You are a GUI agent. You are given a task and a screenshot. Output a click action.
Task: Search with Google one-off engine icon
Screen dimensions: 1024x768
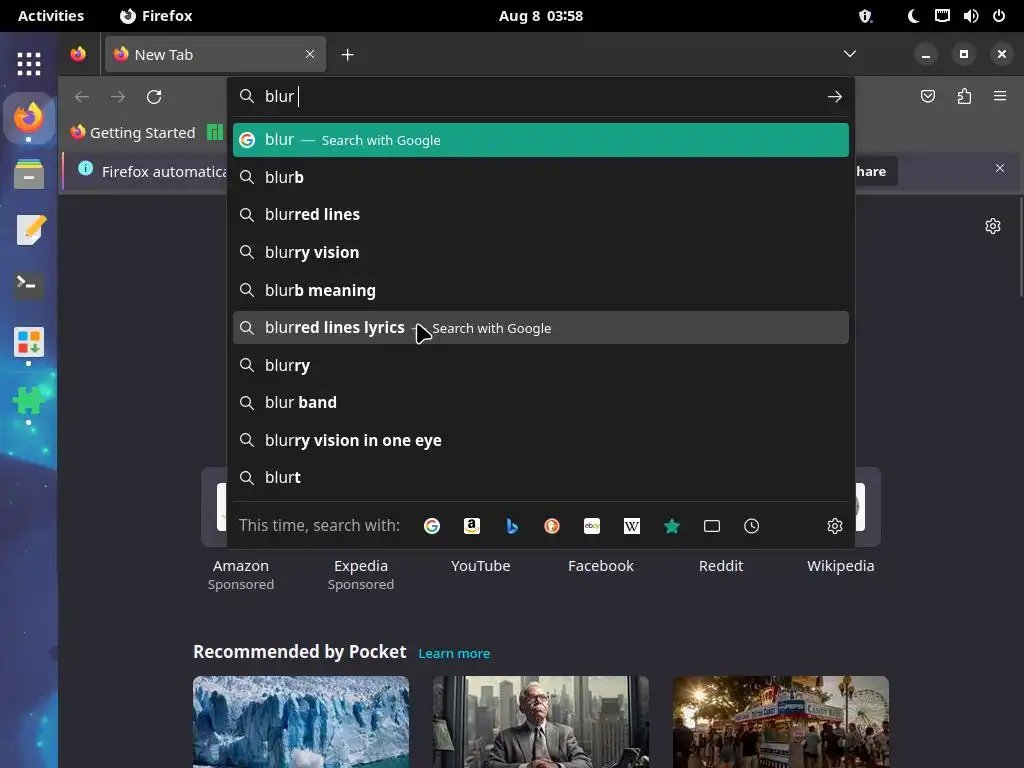(432, 526)
